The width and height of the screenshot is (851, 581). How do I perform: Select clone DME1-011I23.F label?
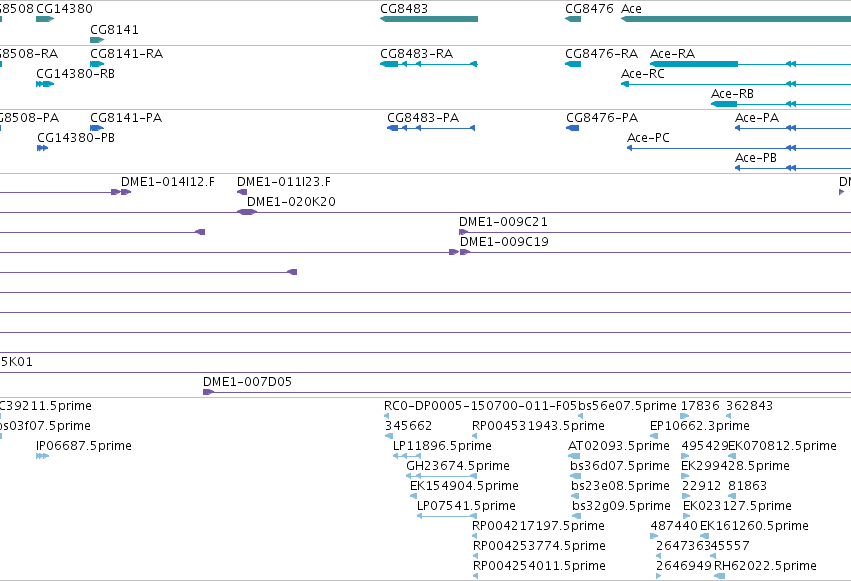(284, 182)
